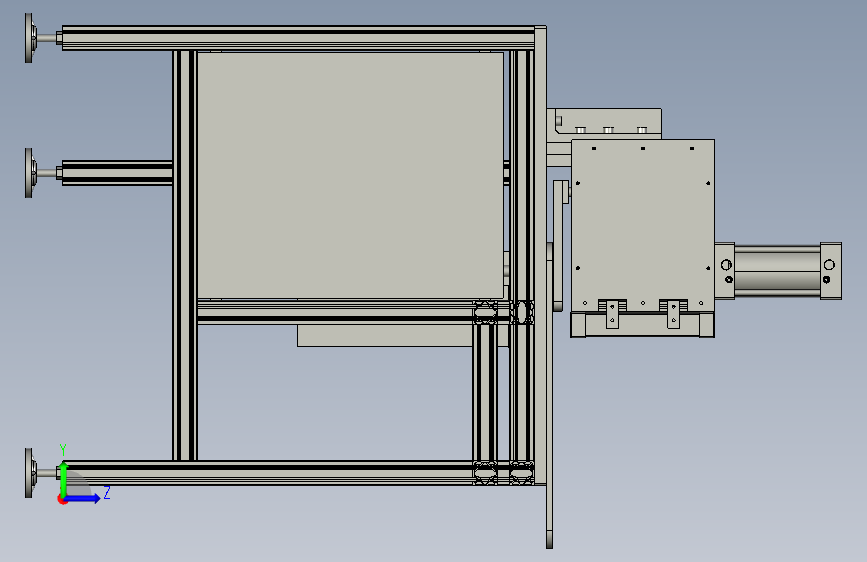Select the middle leveling foot pad
The height and width of the screenshot is (562, 867).
point(29,173)
